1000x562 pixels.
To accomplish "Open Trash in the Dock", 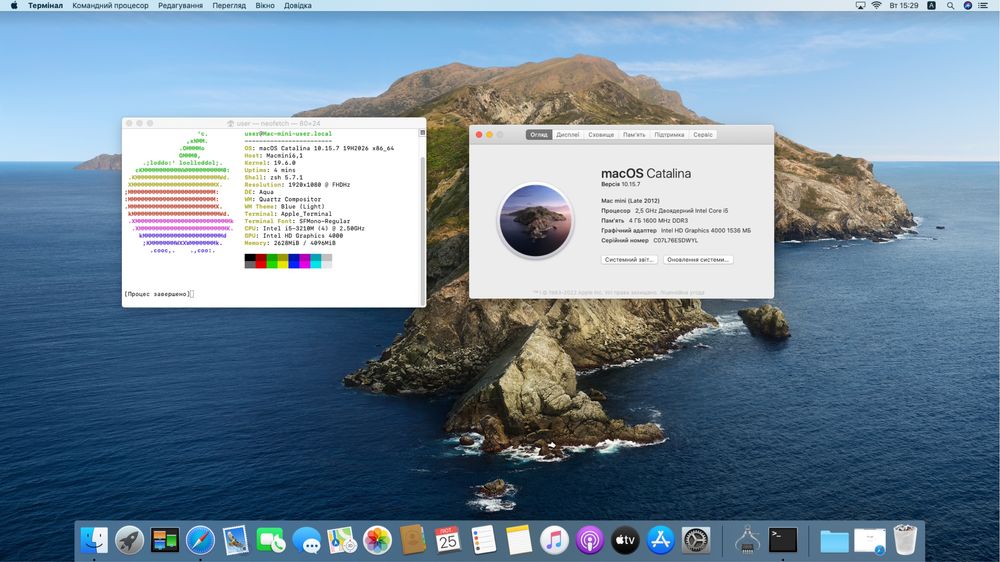I will [905, 540].
